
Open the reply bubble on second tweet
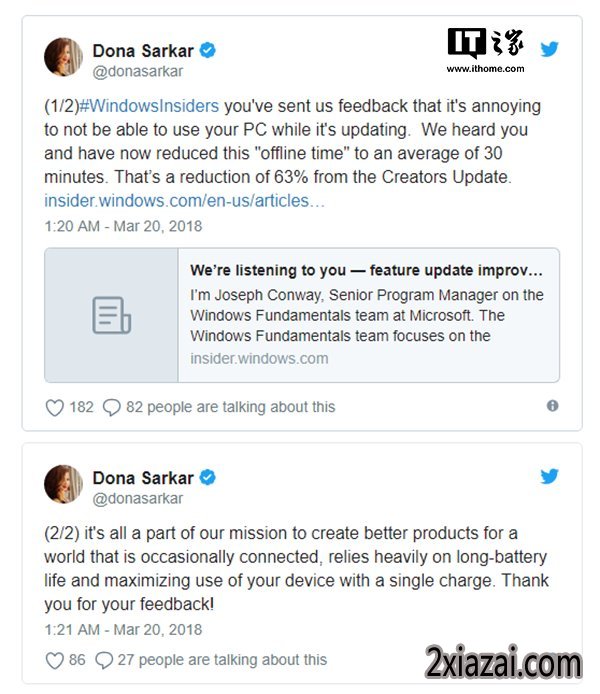[x=104, y=660]
